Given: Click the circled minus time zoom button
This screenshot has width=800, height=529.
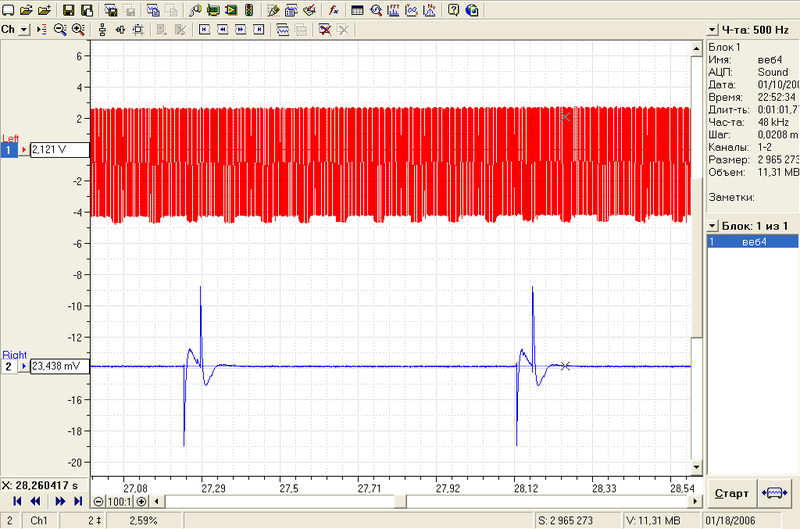Looking at the screenshot, I should pyautogui.click(x=98, y=501).
